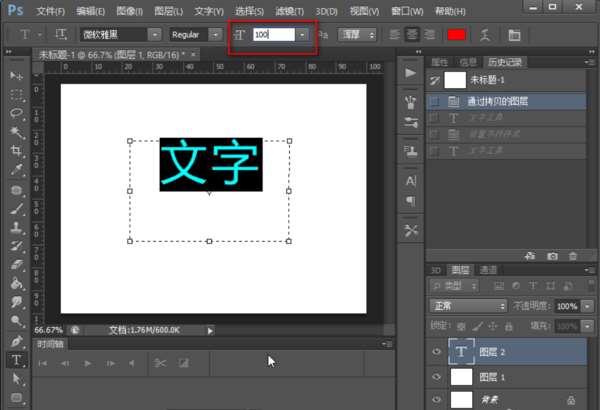Screen dimensions: 600x410
Task: Open the 滤镜(T) menu
Action: (289, 11)
